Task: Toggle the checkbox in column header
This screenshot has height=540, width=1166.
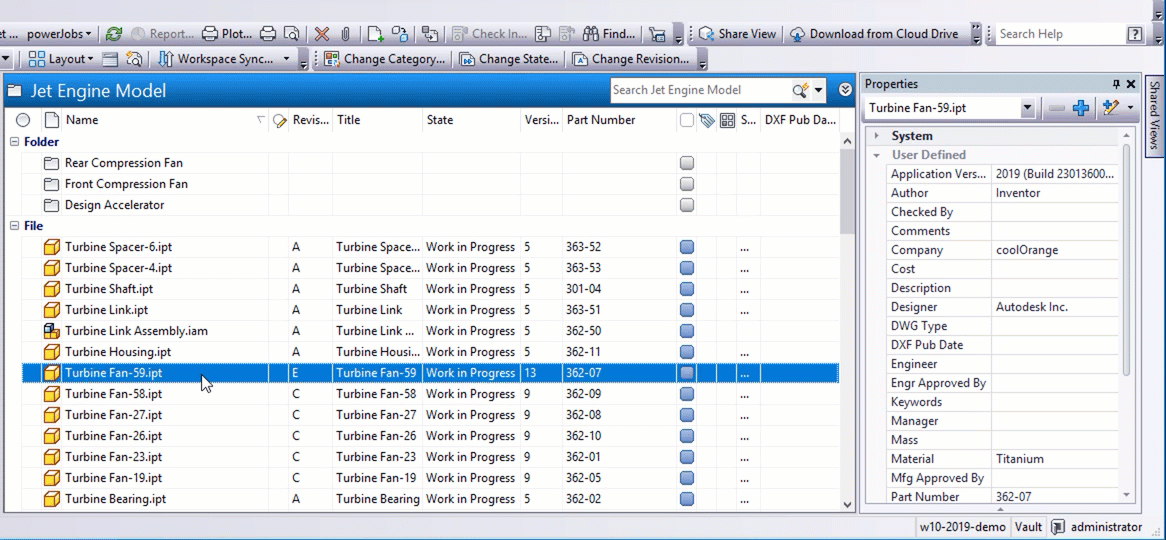Action: pos(686,120)
